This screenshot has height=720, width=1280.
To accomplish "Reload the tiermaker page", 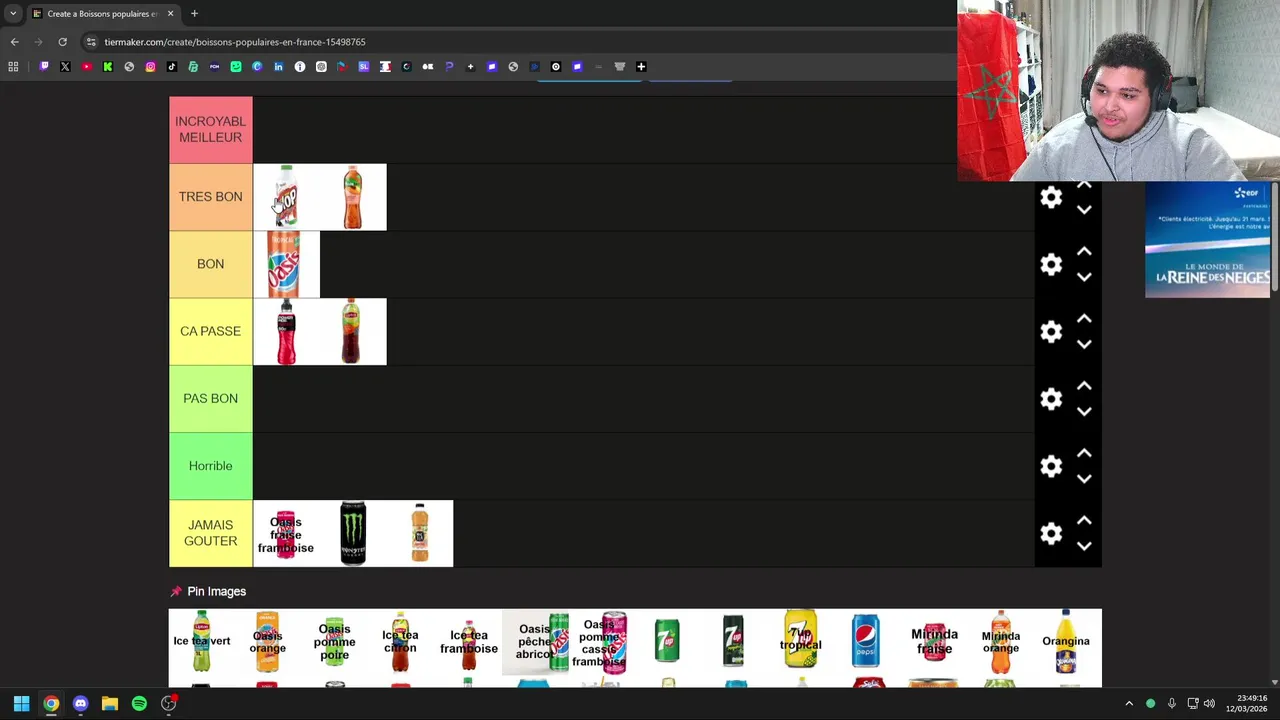I will click(62, 42).
